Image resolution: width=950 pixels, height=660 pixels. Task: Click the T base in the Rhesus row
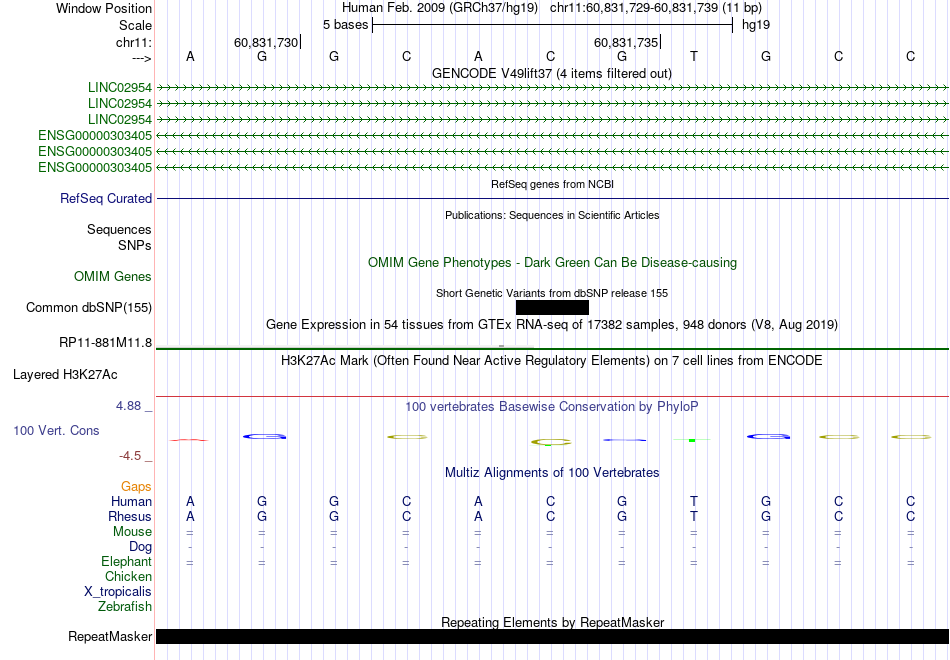pos(694,516)
